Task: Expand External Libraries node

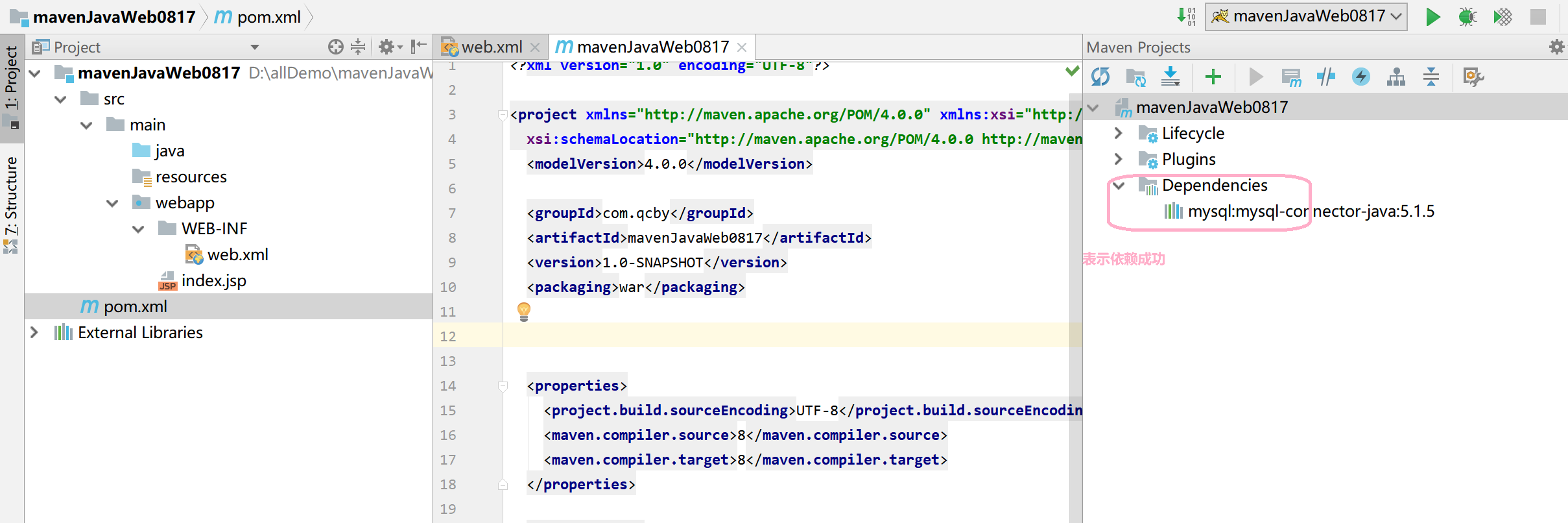Action: 34,332
